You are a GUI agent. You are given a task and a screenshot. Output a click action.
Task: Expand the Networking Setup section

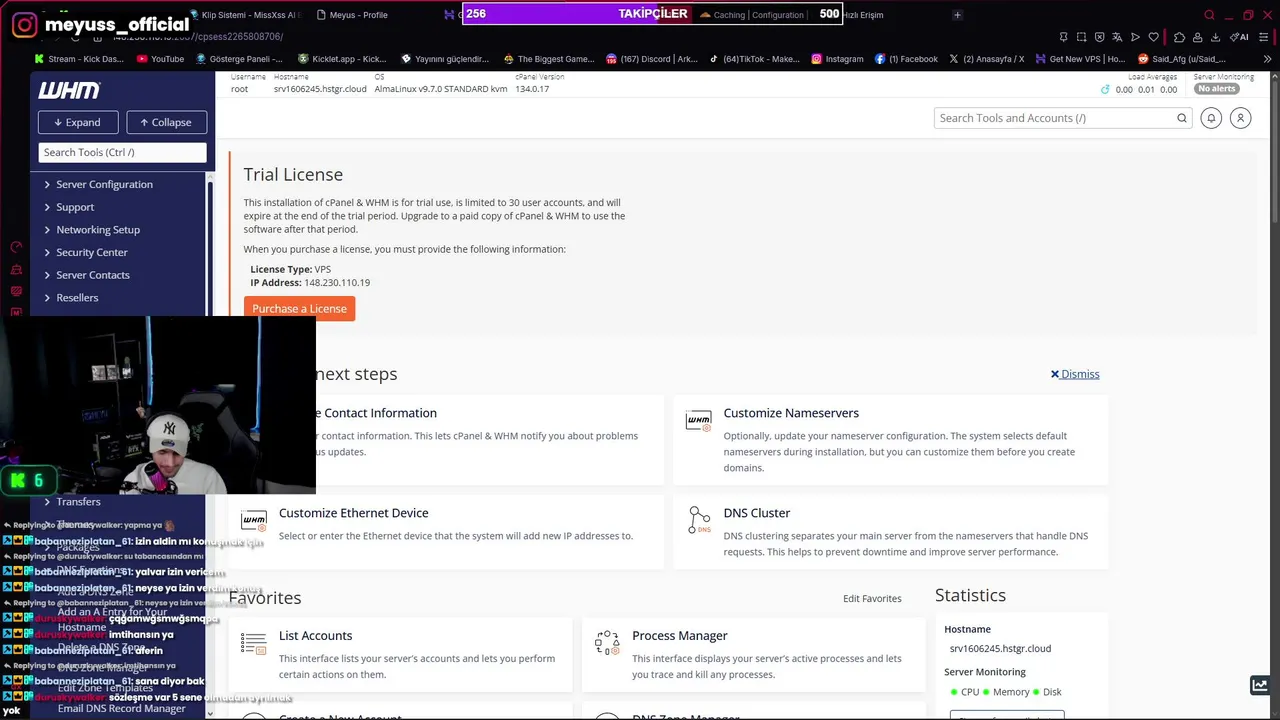[98, 230]
